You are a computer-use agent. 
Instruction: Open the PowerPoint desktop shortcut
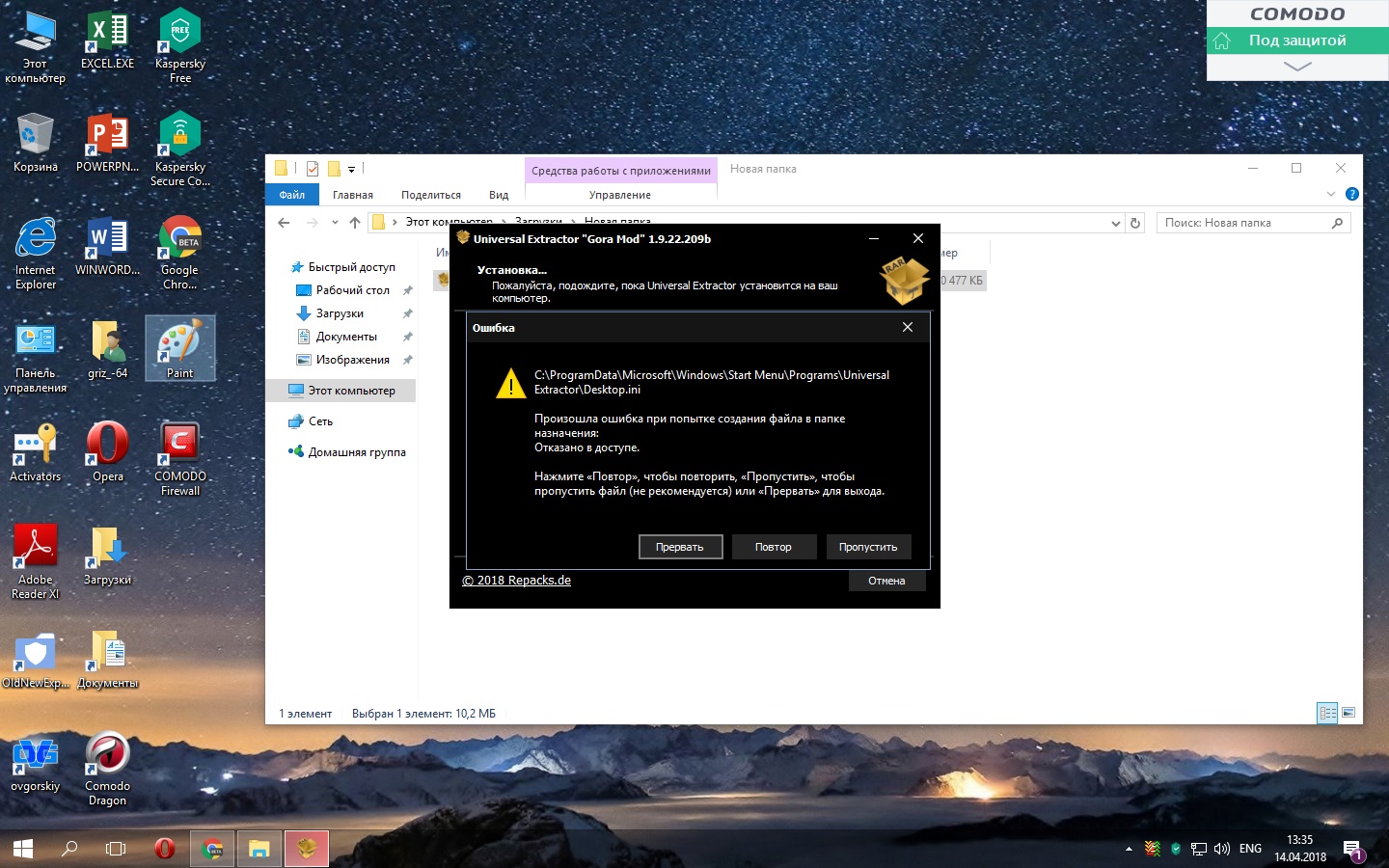(107, 142)
